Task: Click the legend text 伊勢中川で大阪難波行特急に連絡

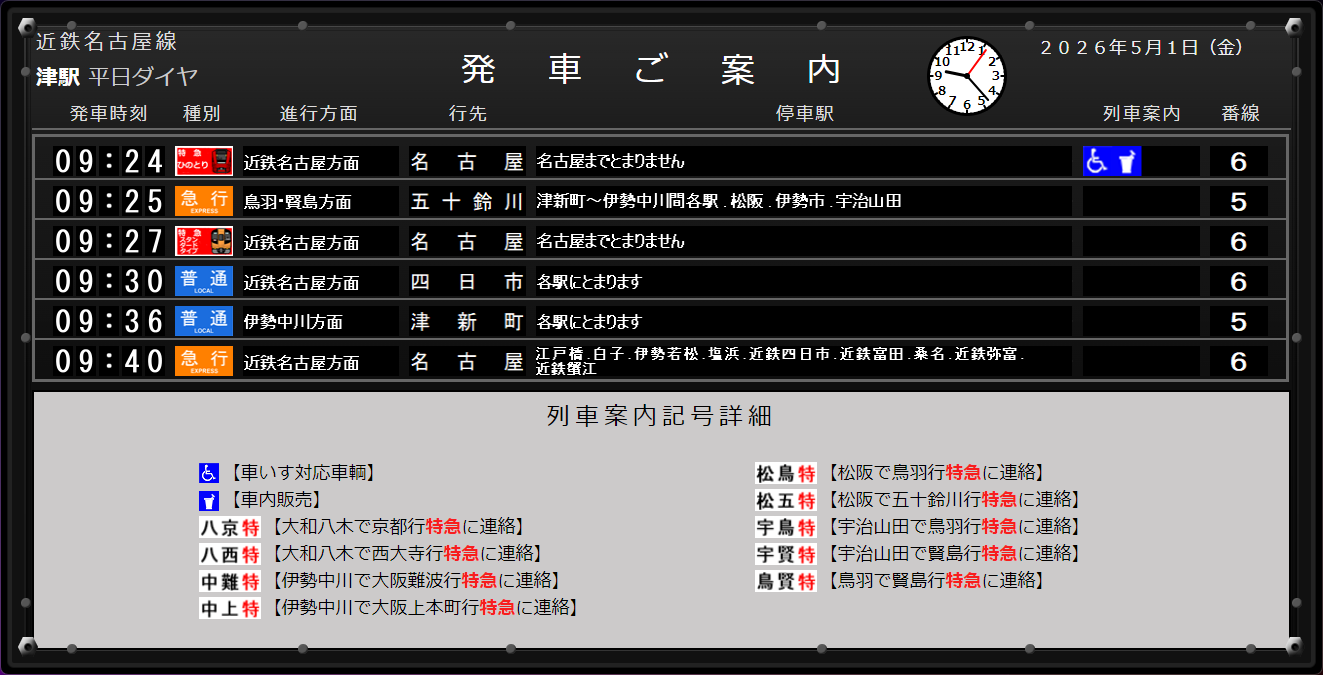Action: tap(416, 581)
